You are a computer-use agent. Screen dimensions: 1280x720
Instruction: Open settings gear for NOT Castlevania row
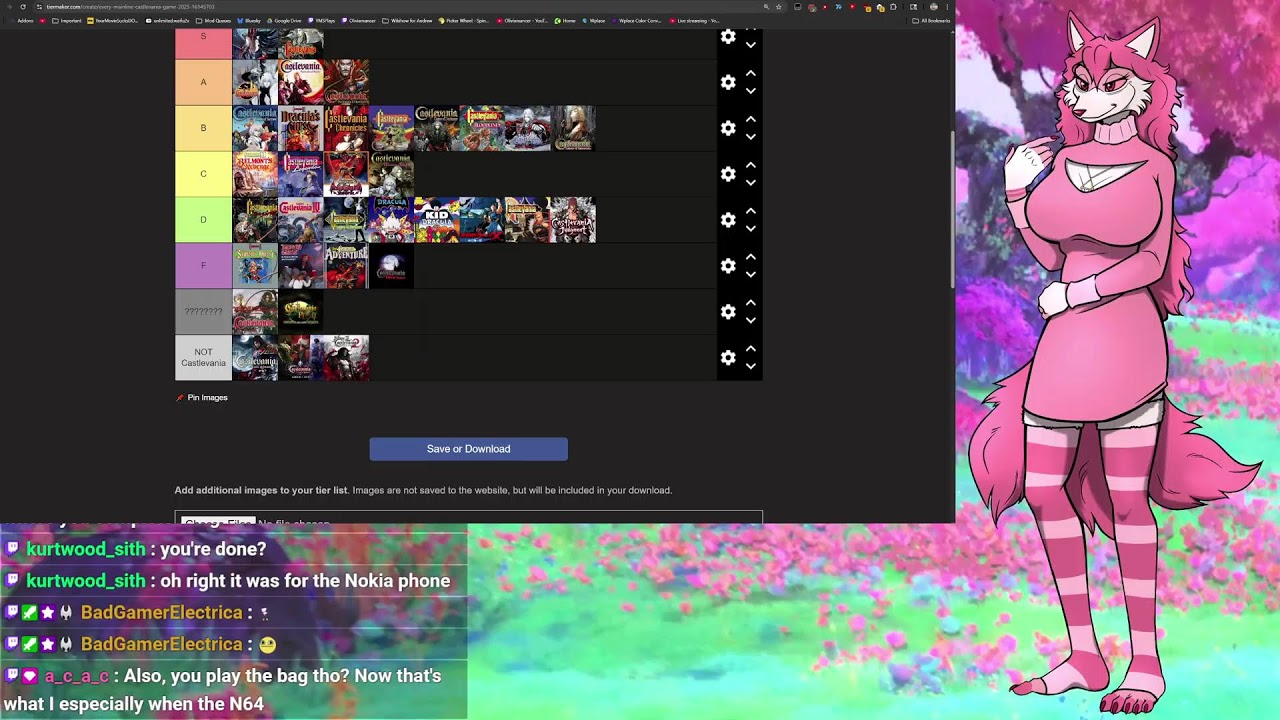point(728,357)
